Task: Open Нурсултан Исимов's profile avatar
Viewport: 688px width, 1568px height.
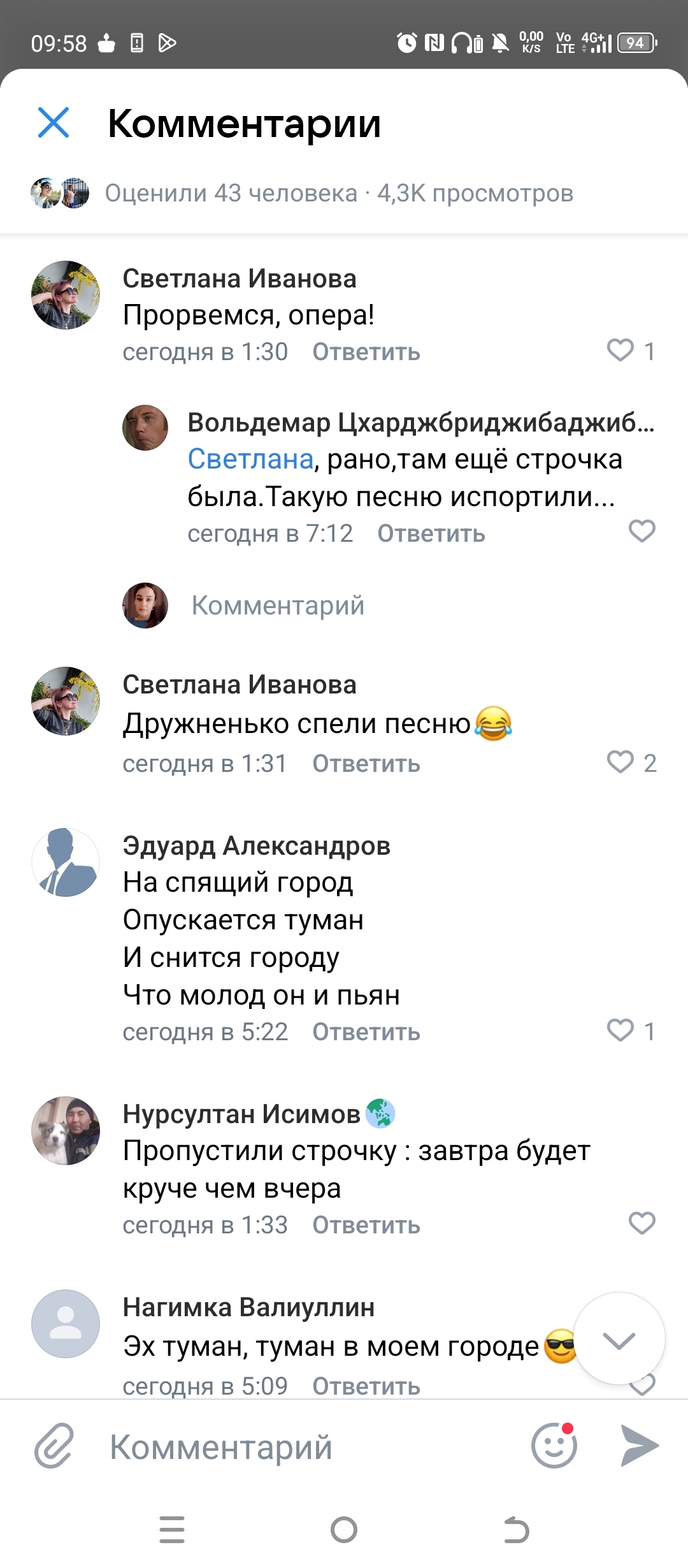Action: tap(66, 1131)
